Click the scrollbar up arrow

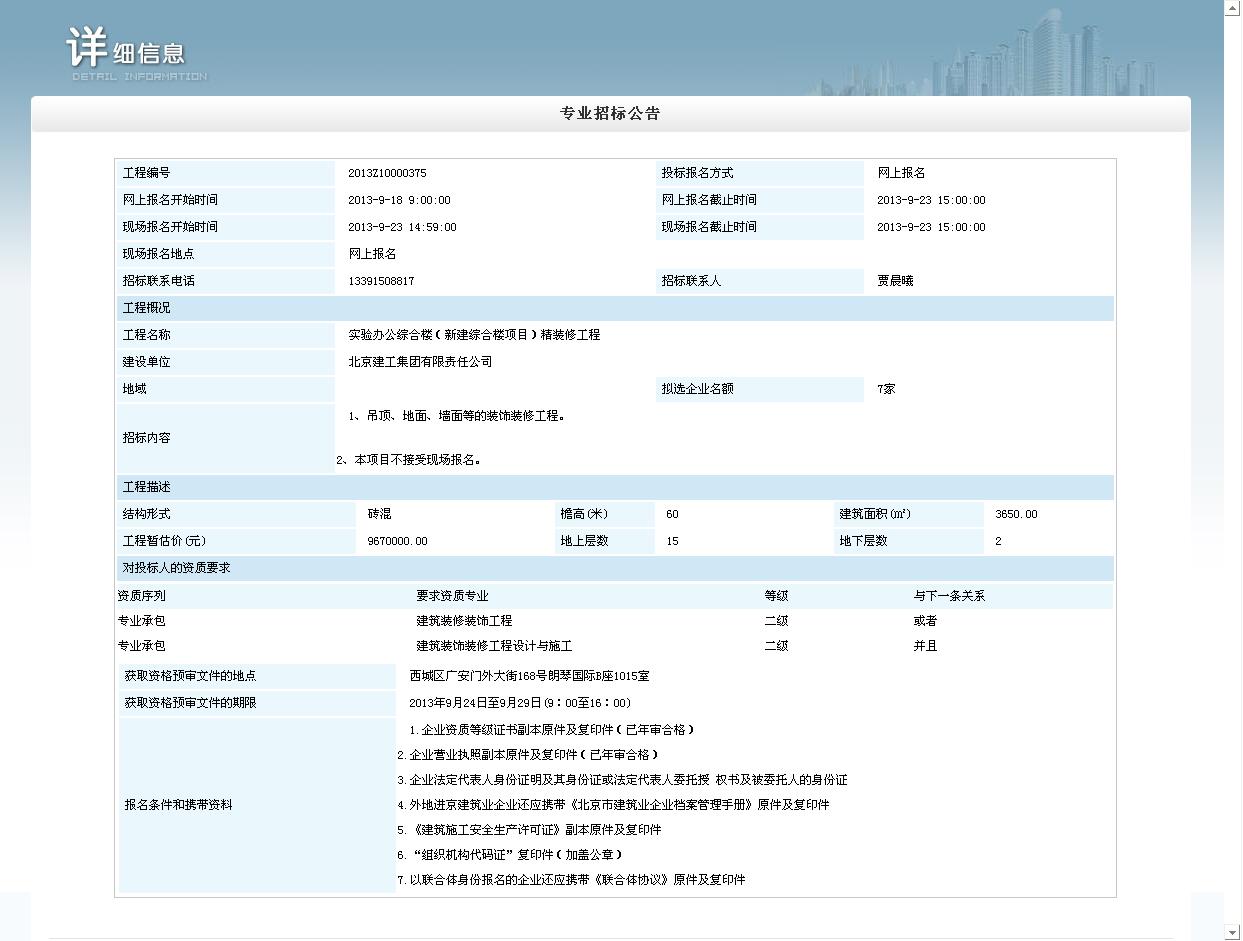coord(1233,8)
